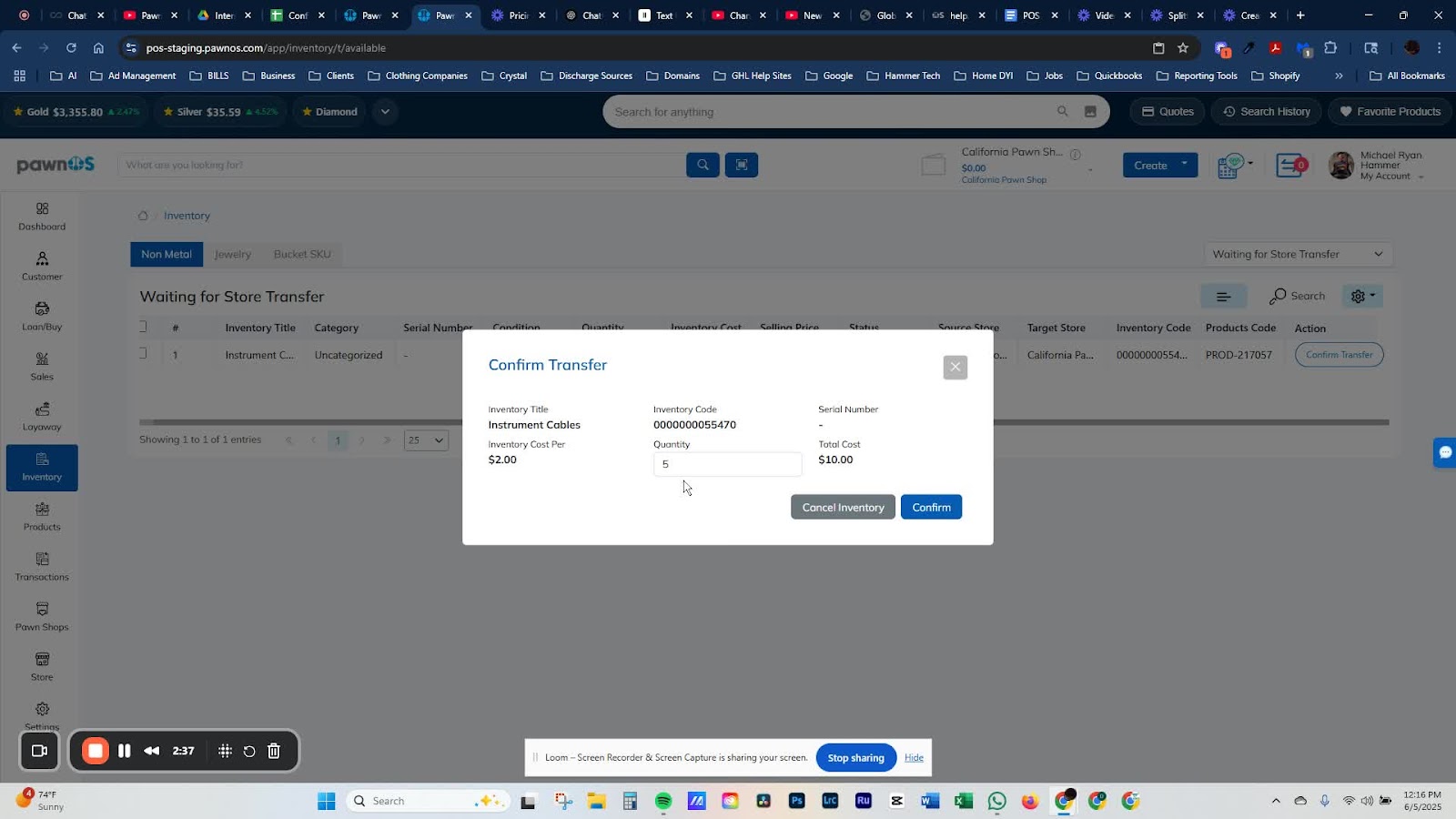Click the Diamond ticker

click(329, 112)
